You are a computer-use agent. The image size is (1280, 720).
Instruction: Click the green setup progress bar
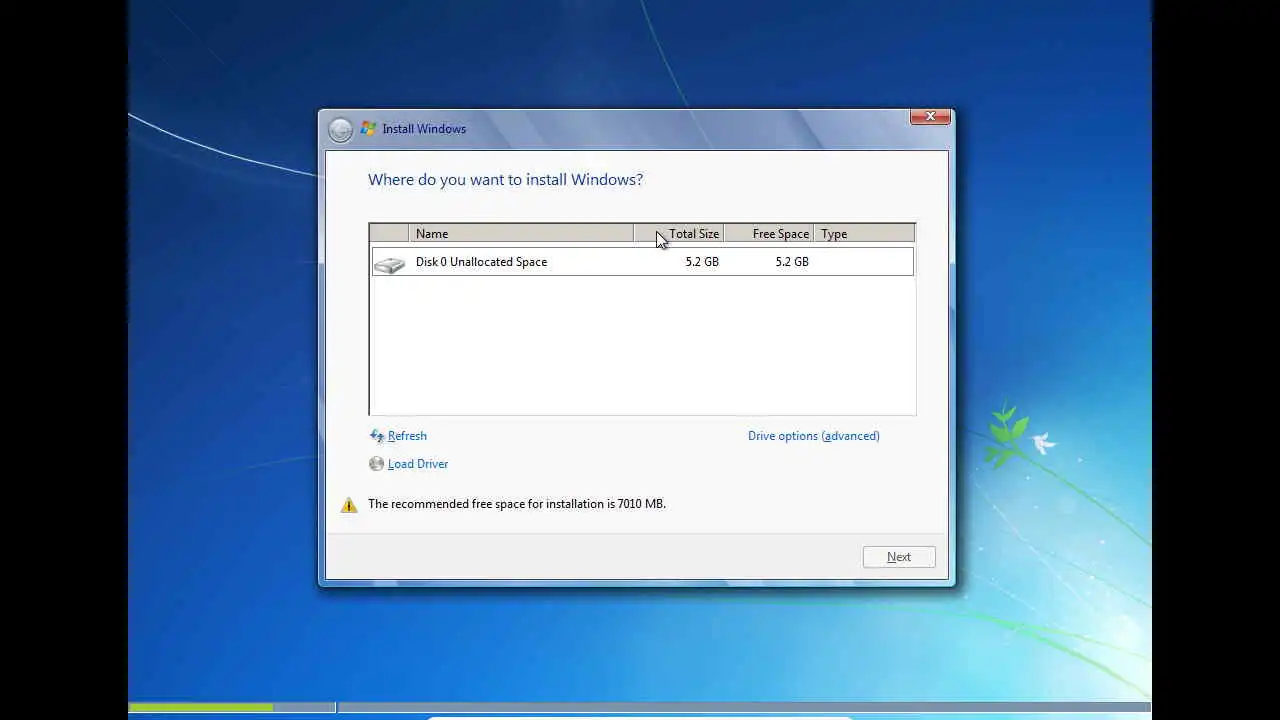pos(201,708)
